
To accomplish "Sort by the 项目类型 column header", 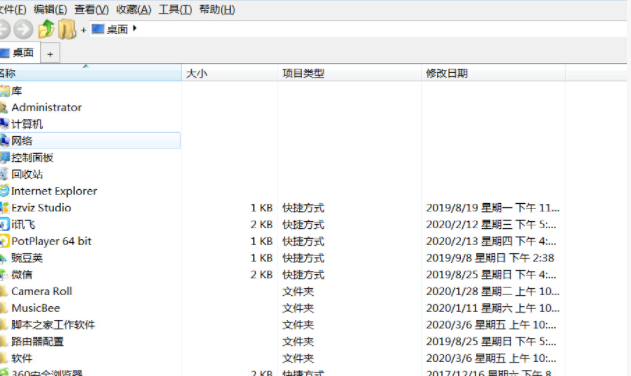I will [349, 73].
